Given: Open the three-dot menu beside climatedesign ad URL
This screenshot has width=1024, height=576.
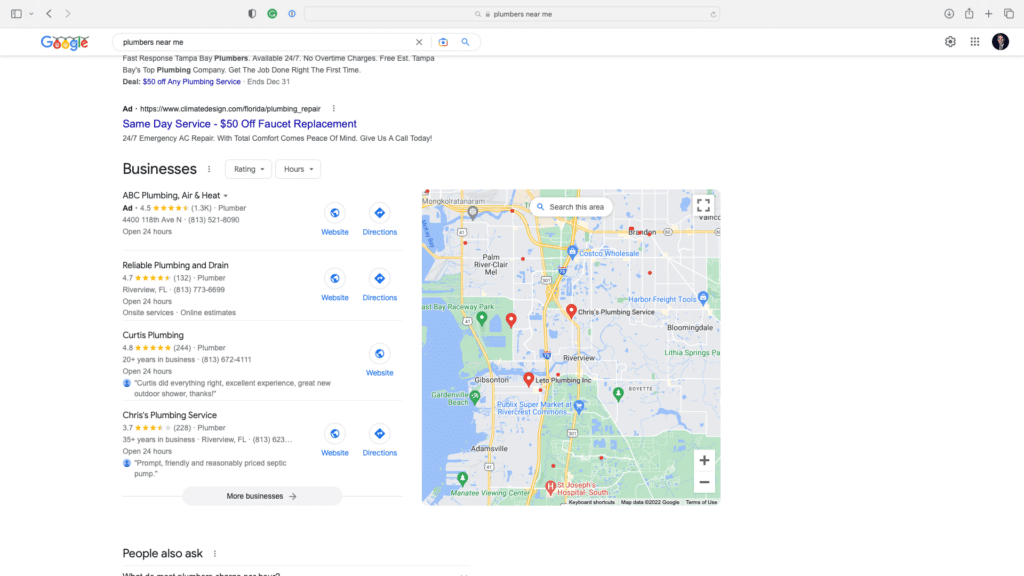Looking at the screenshot, I should 334,108.
